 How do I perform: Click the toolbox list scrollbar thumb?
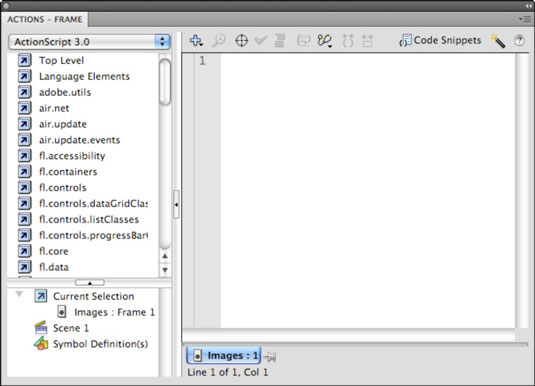tap(165, 82)
